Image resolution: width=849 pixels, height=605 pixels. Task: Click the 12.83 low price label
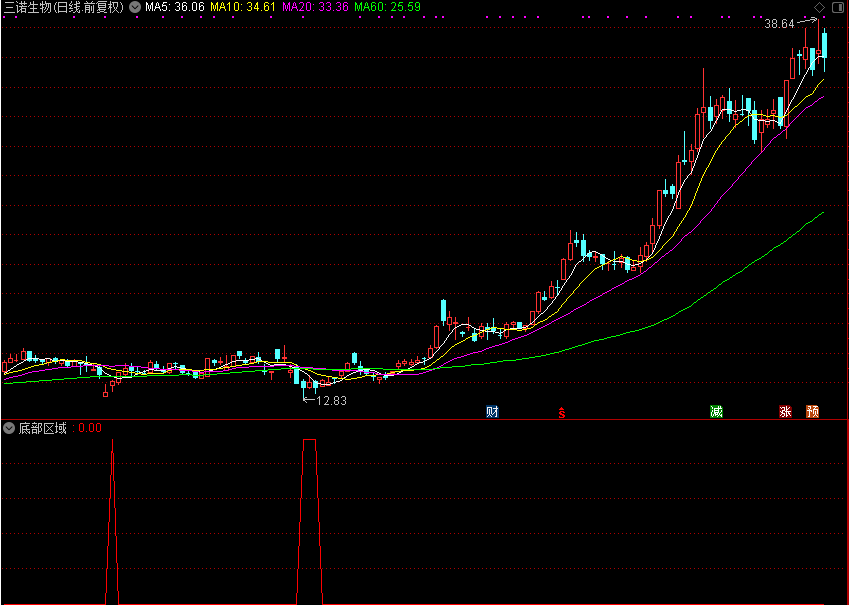coord(331,401)
